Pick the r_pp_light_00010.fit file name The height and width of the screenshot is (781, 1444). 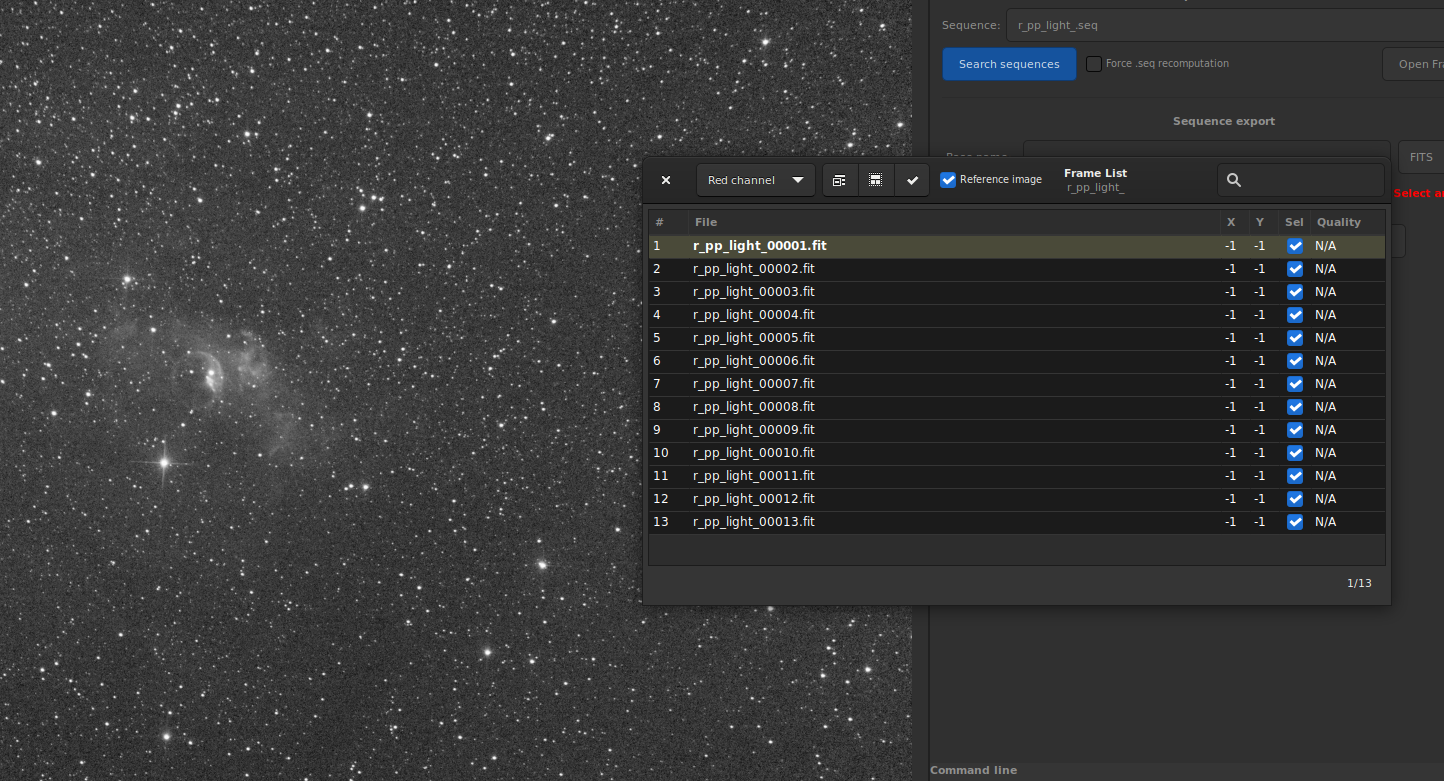(x=754, y=453)
